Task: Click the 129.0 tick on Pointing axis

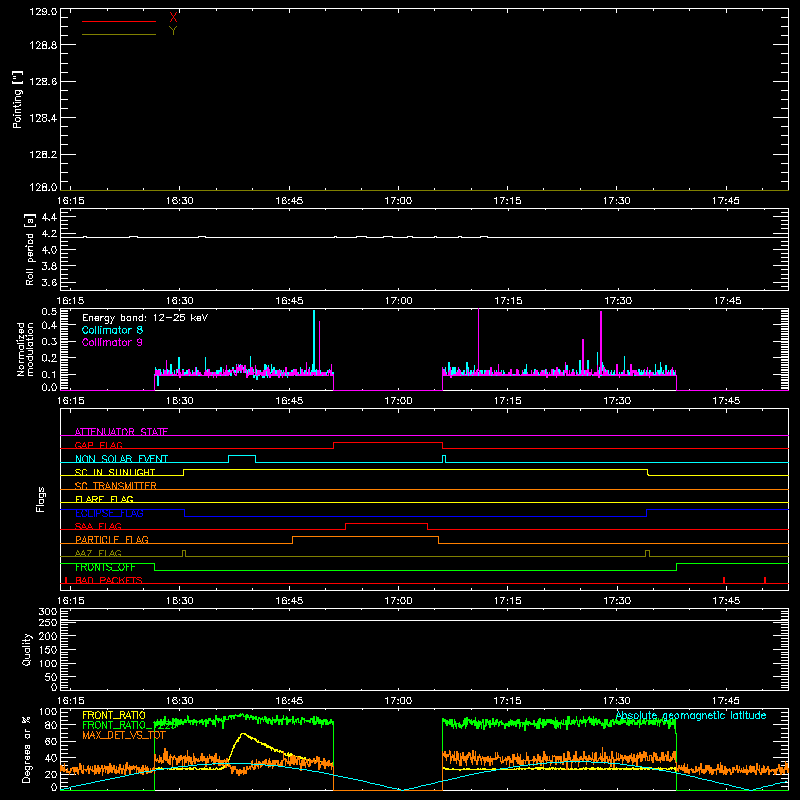Action: (x=43, y=12)
